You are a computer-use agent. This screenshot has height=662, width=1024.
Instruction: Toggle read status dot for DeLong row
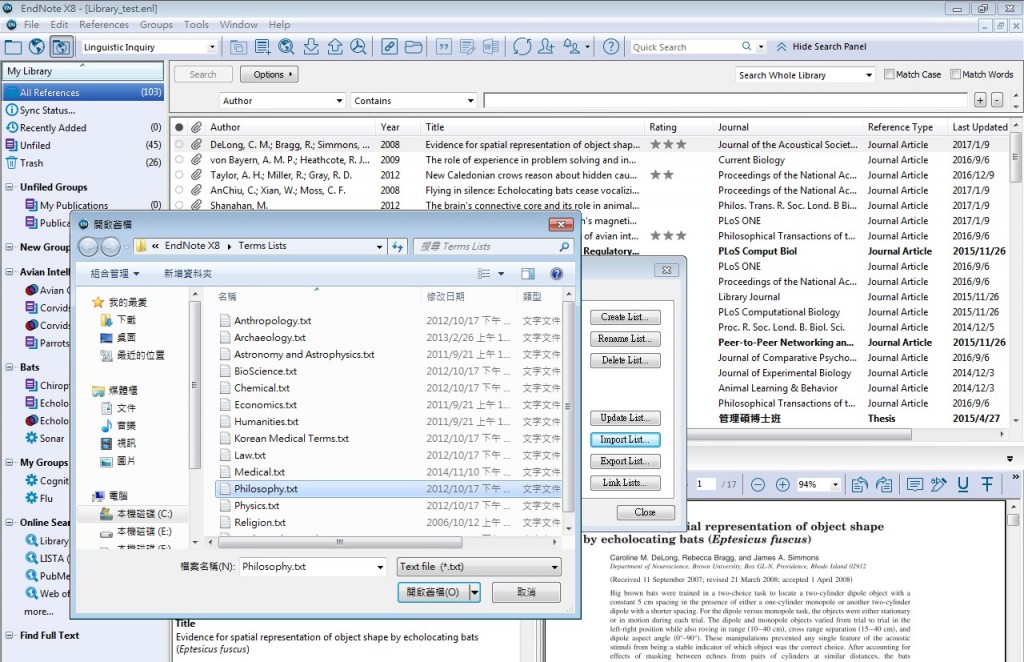179,145
